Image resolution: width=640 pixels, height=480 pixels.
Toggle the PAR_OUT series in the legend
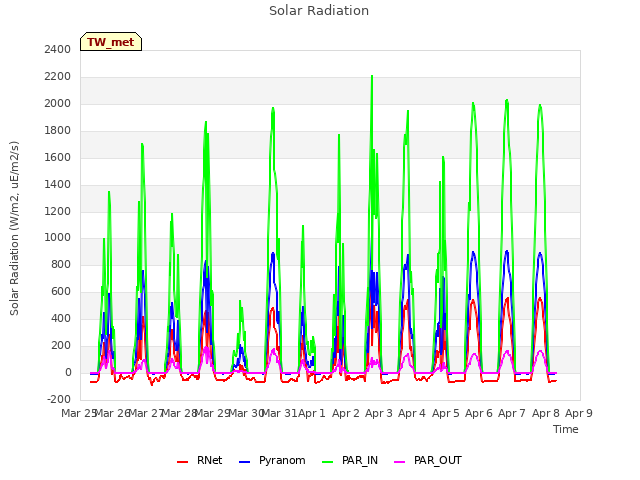click(428, 460)
